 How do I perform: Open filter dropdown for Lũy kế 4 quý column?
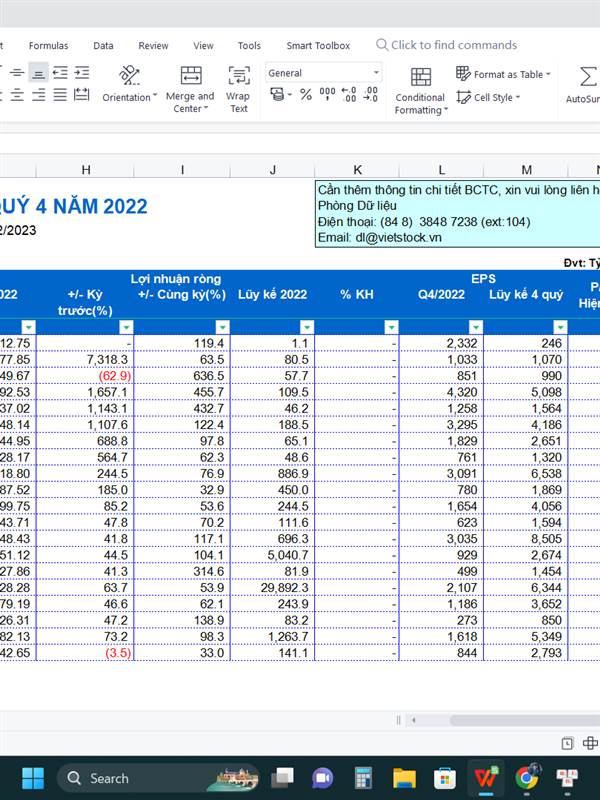pos(560,327)
